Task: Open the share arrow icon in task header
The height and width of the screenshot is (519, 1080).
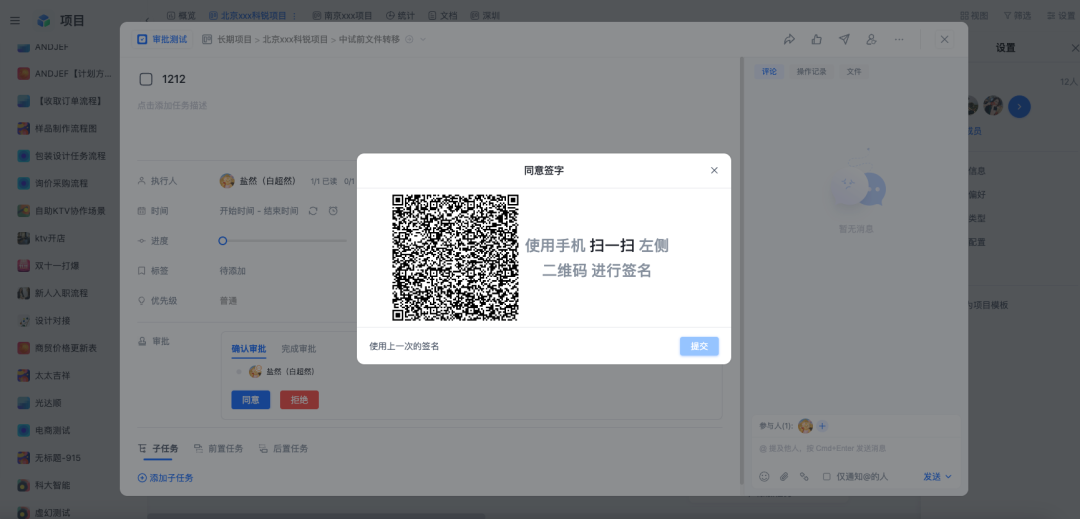Action: click(x=789, y=39)
